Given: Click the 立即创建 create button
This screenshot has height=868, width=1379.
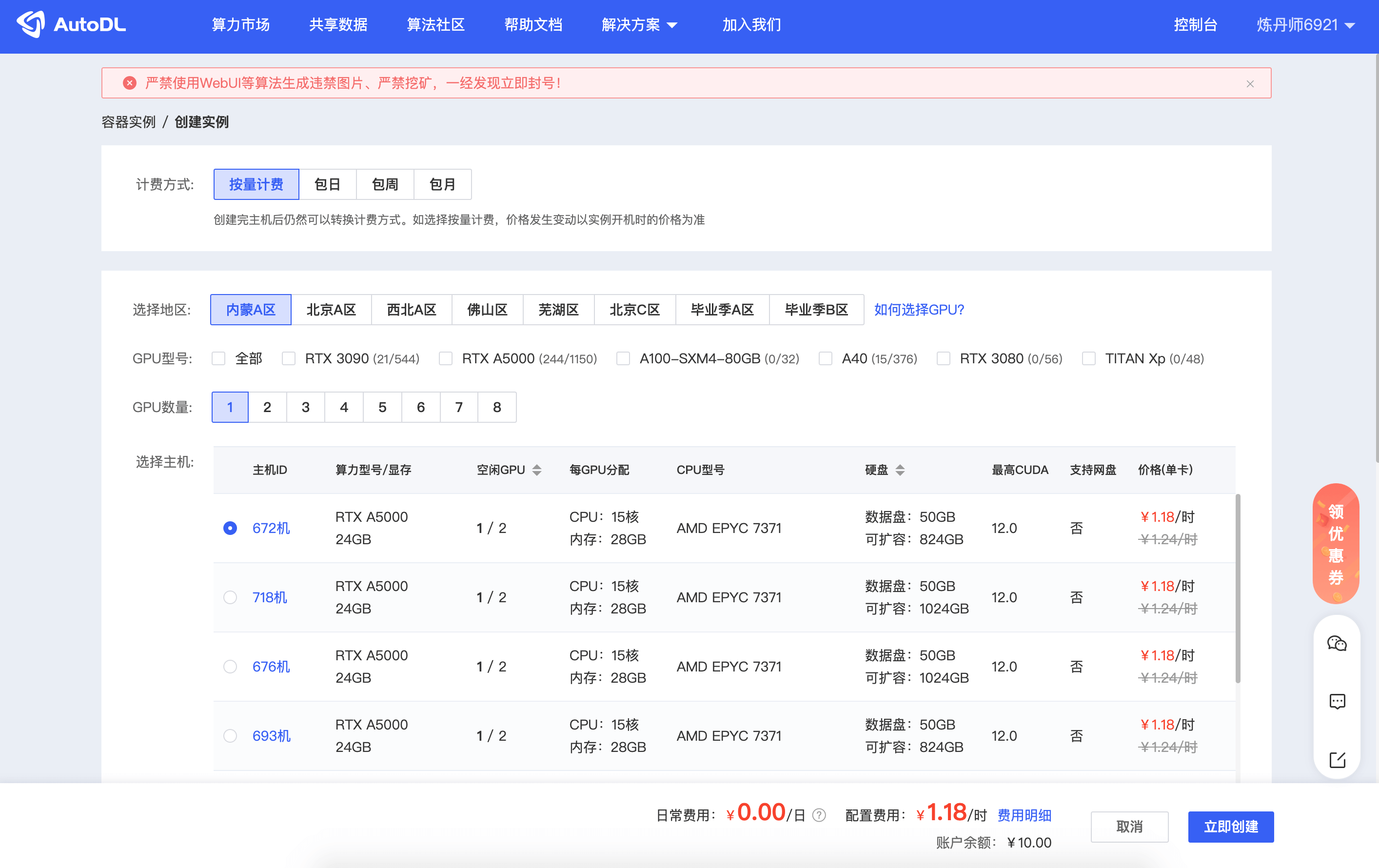Looking at the screenshot, I should (x=1231, y=827).
